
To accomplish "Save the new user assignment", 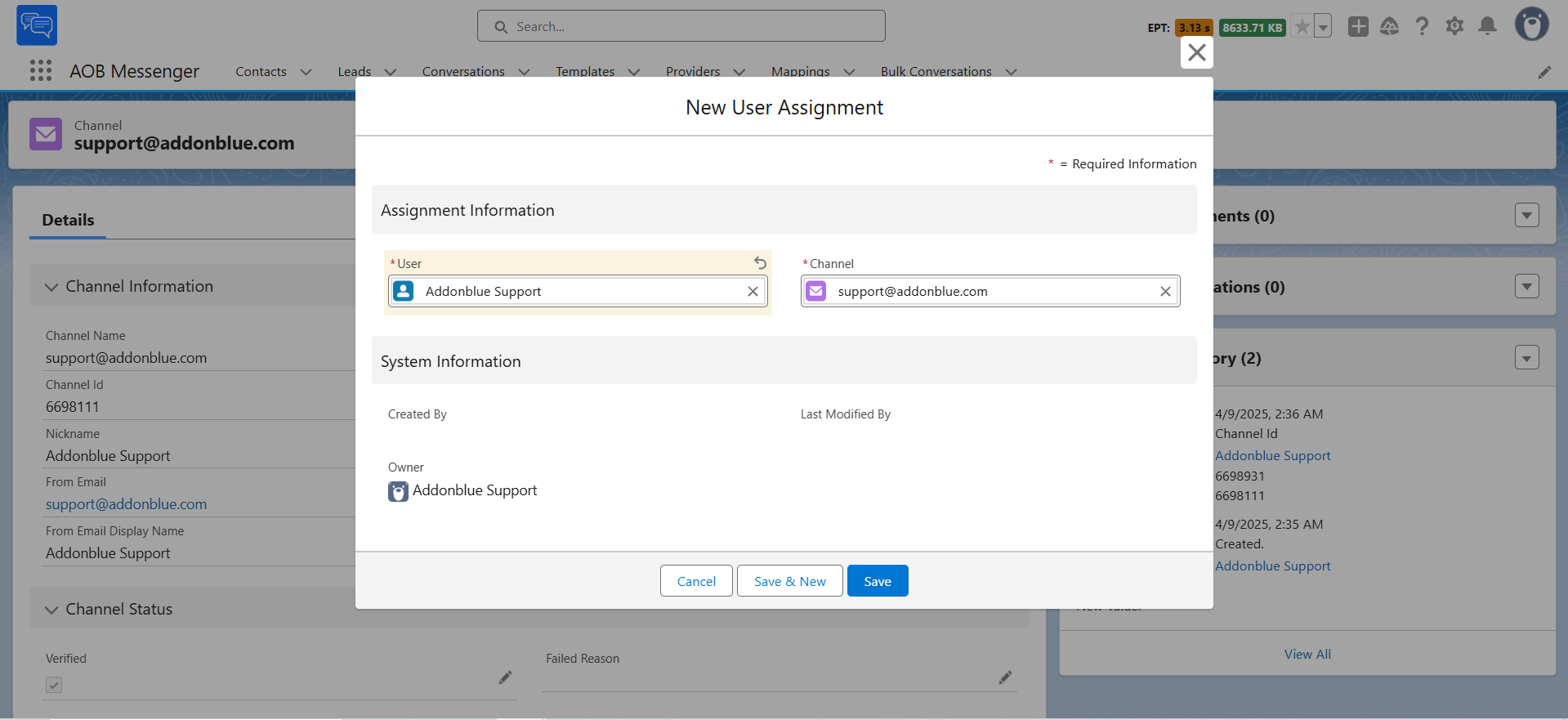I will coord(878,581).
